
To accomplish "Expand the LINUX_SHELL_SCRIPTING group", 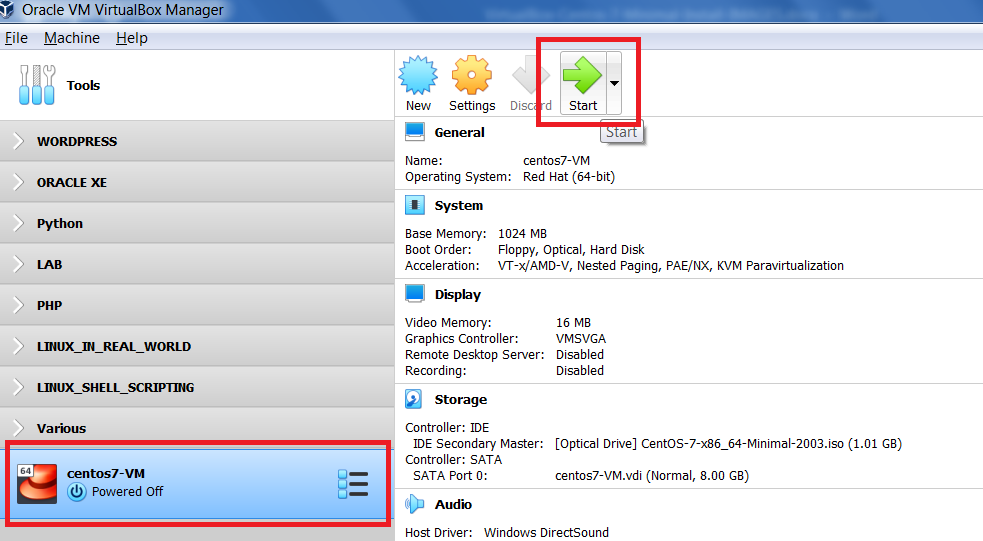I will [x=18, y=387].
